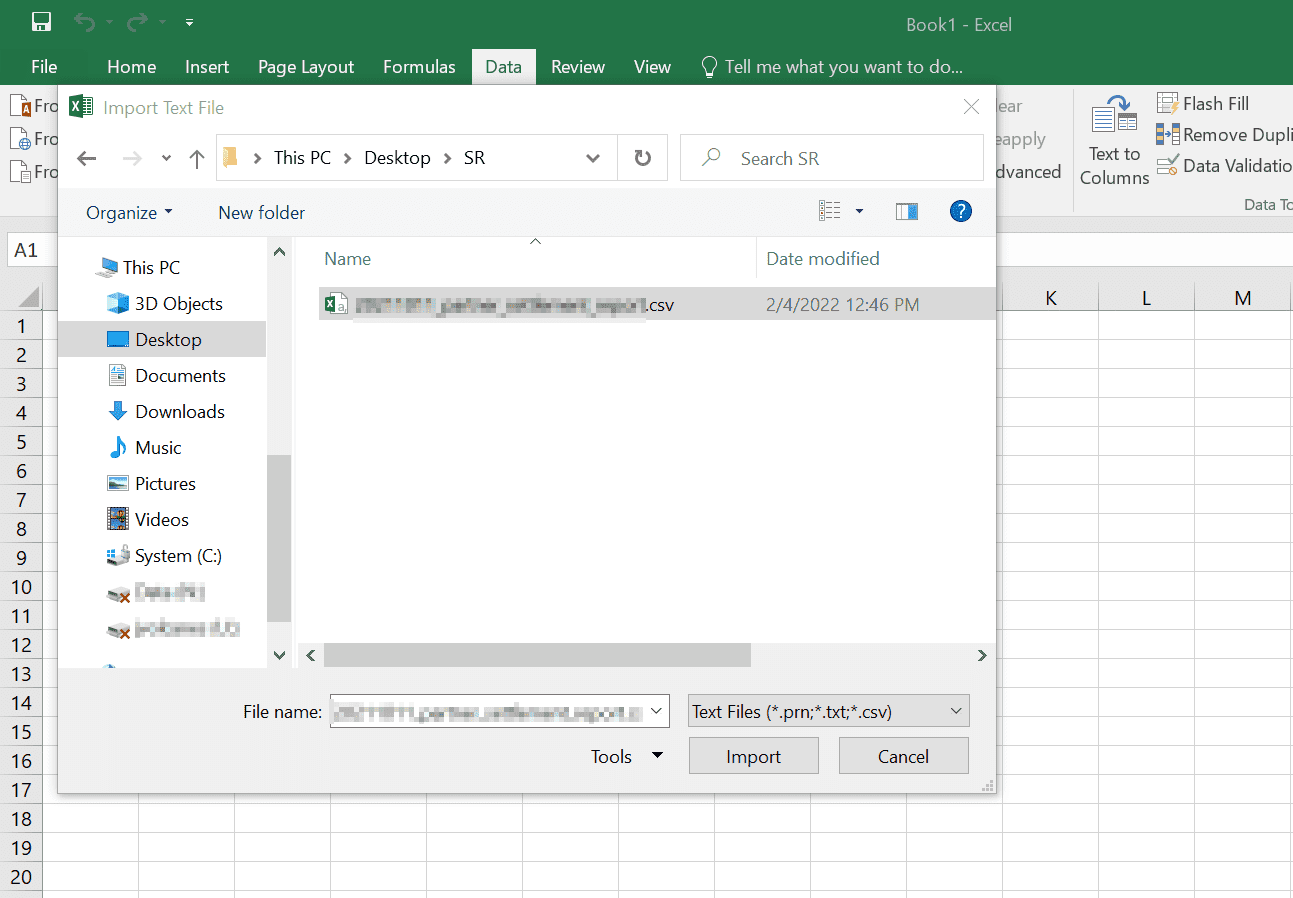Open the Help icon in the dialog toolbar
This screenshot has width=1293, height=898.
click(960, 211)
